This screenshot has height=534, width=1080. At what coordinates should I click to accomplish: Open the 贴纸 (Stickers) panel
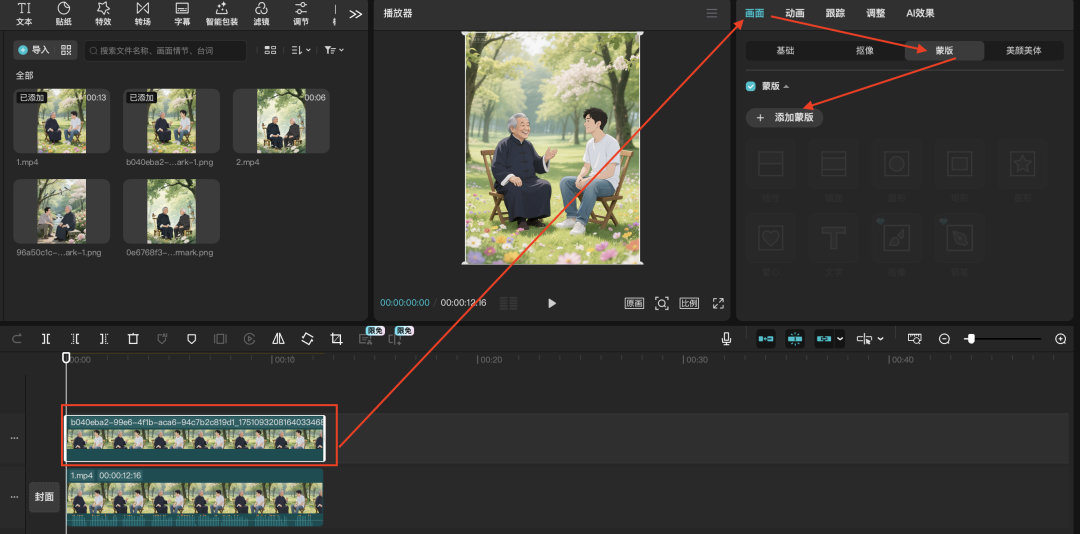pos(64,13)
